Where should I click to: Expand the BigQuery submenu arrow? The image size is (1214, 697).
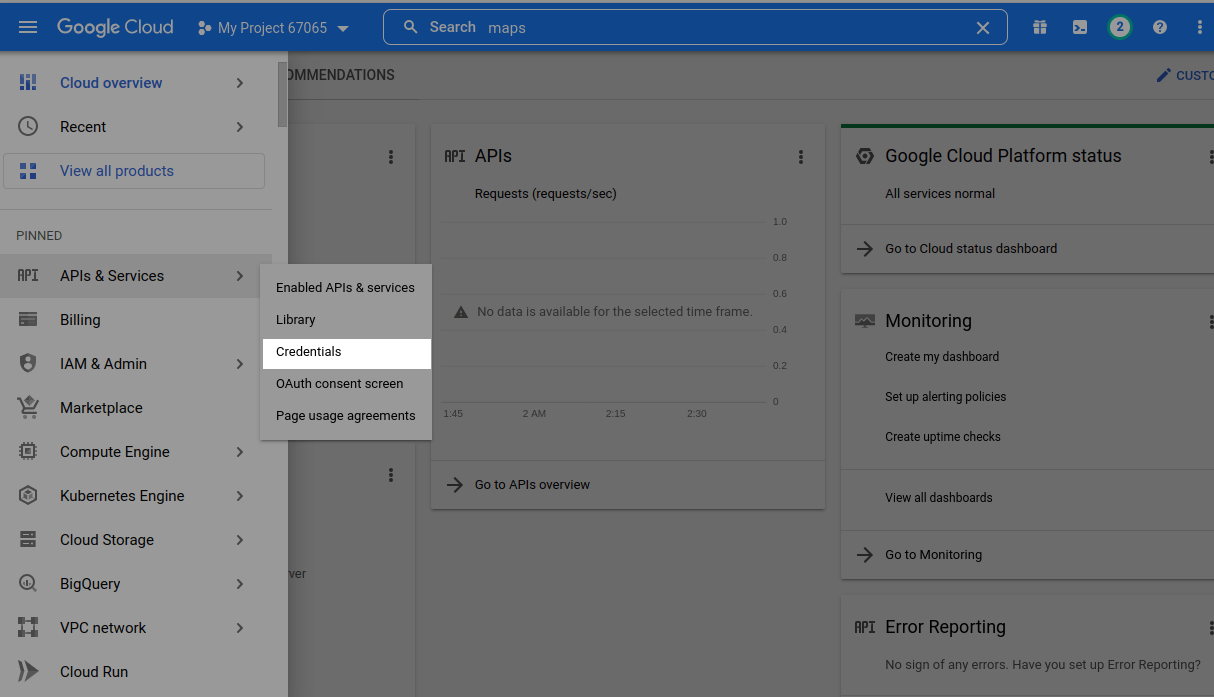(240, 584)
